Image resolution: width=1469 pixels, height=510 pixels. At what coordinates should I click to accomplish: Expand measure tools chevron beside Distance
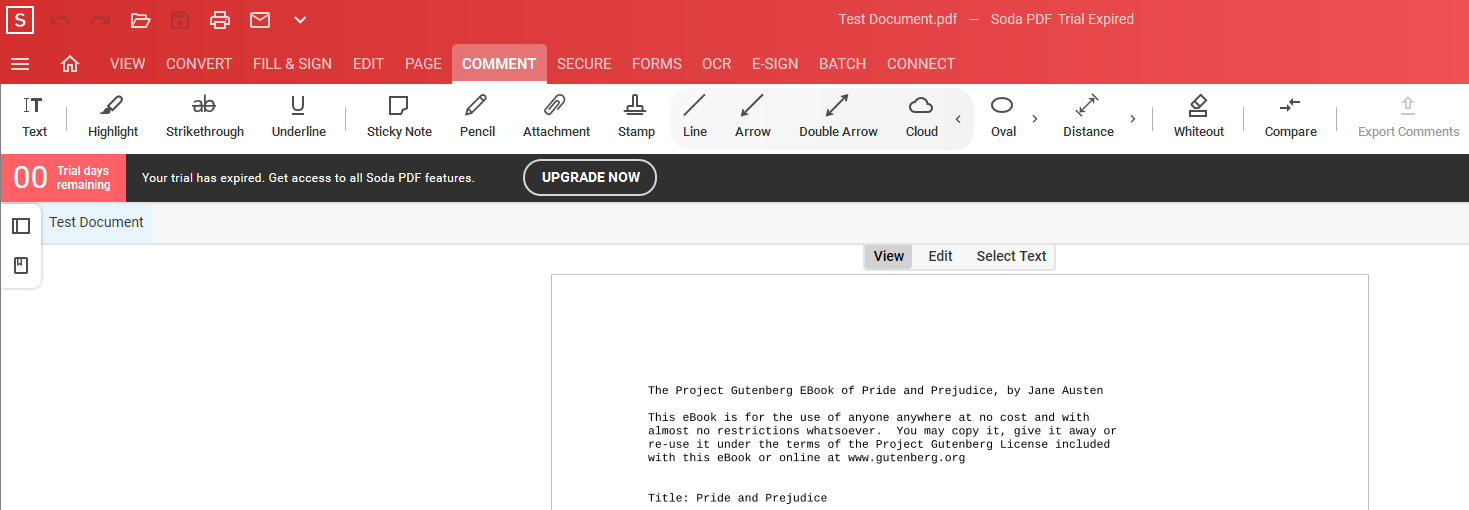tap(1133, 119)
